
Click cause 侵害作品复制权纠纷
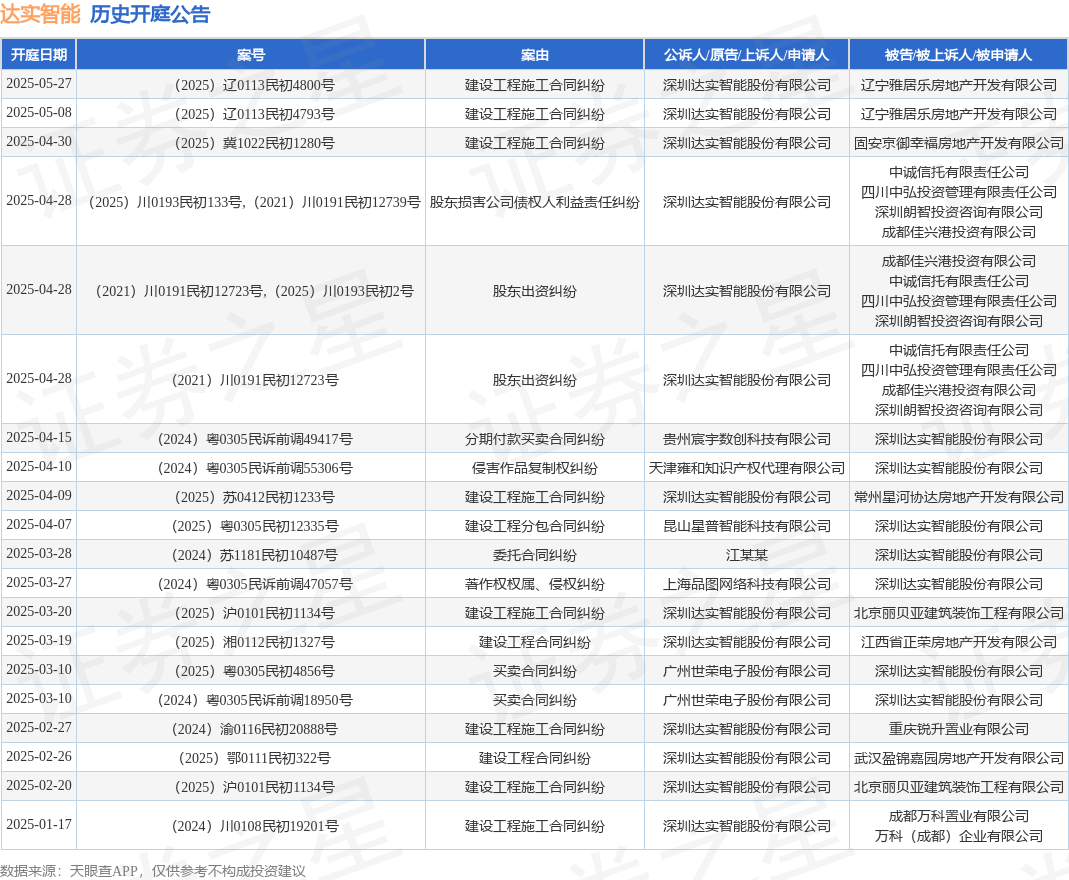tap(534, 468)
